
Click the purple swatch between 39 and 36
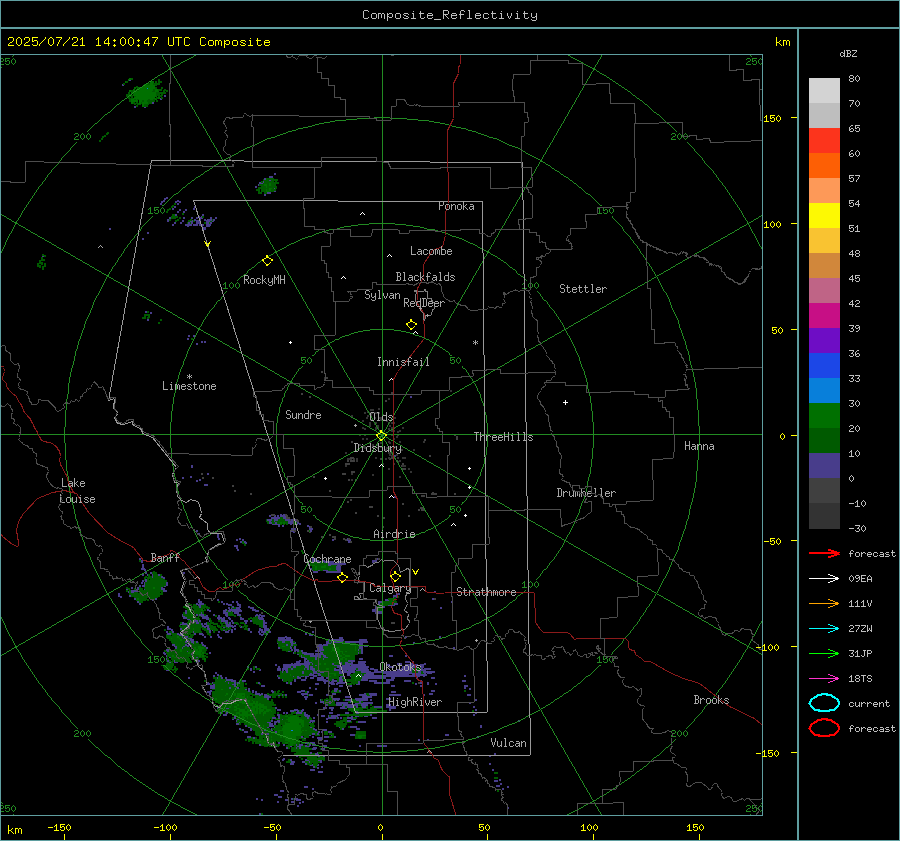coord(824,340)
